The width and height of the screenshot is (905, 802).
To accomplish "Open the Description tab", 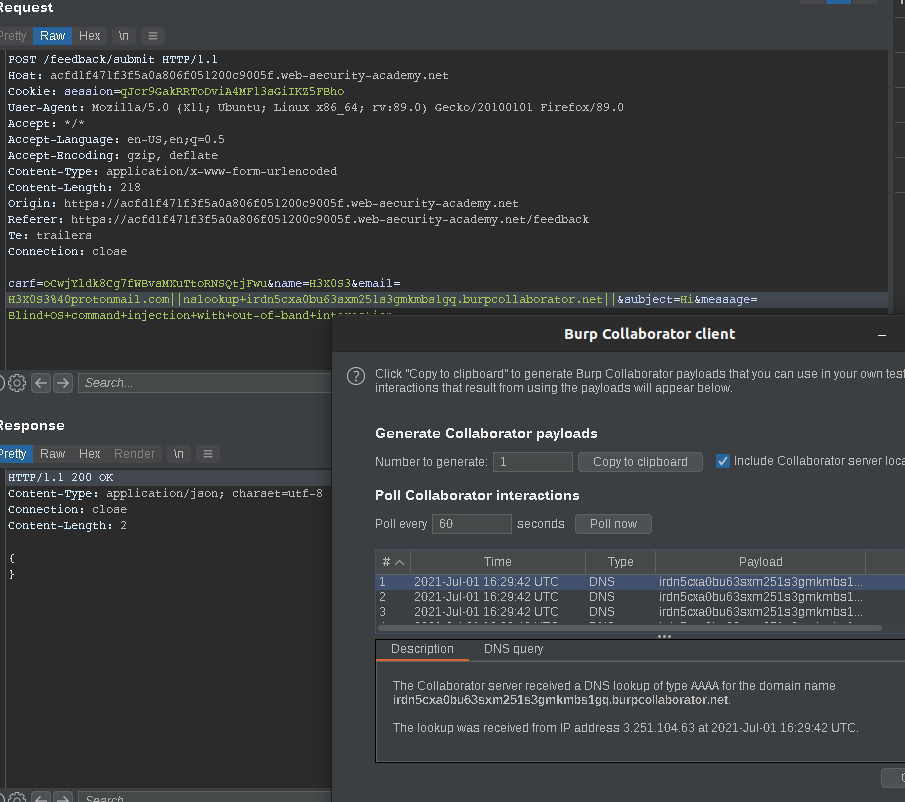I will click(422, 649).
